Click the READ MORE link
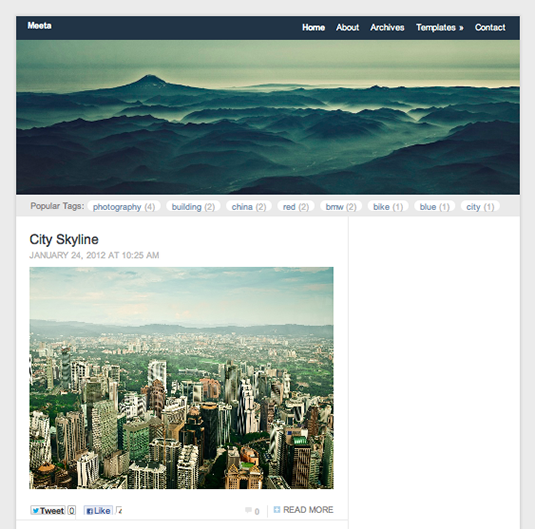 pos(308,510)
